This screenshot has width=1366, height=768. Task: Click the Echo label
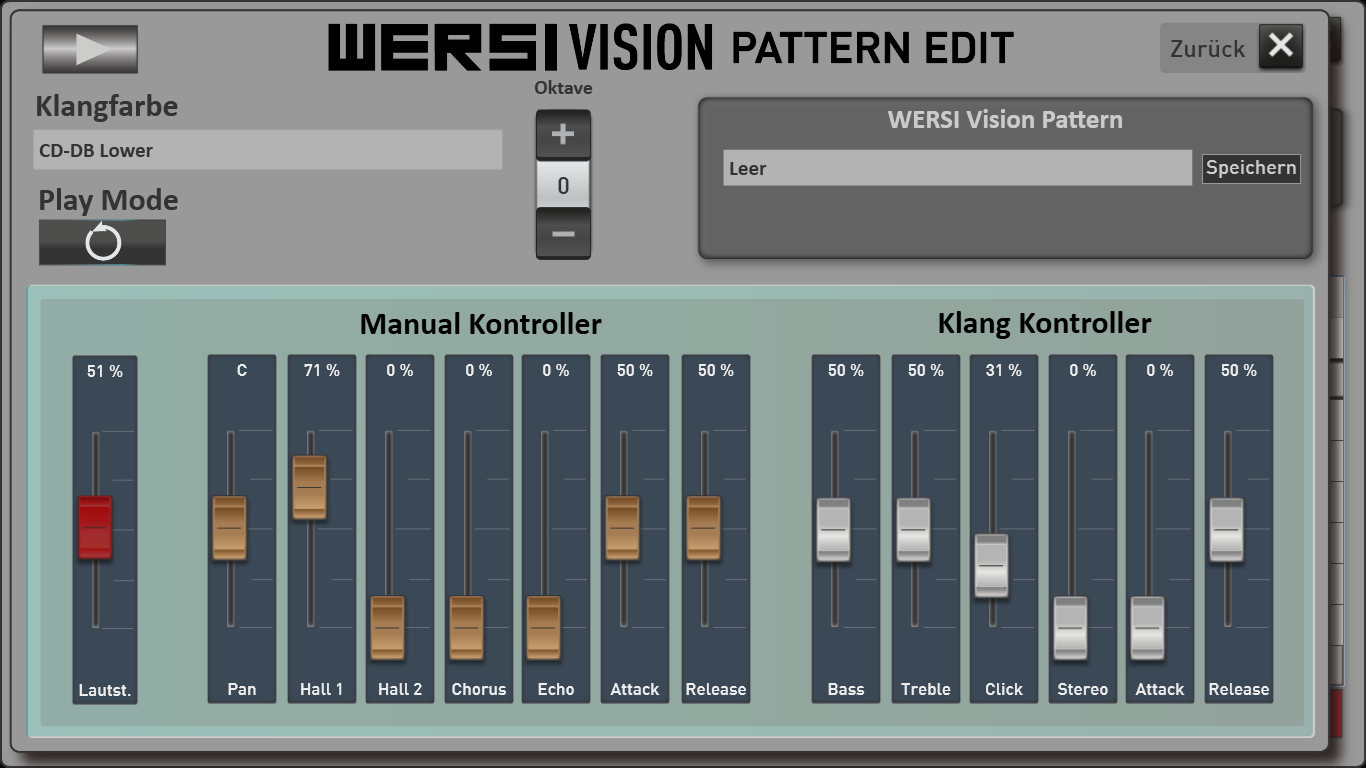(x=556, y=689)
